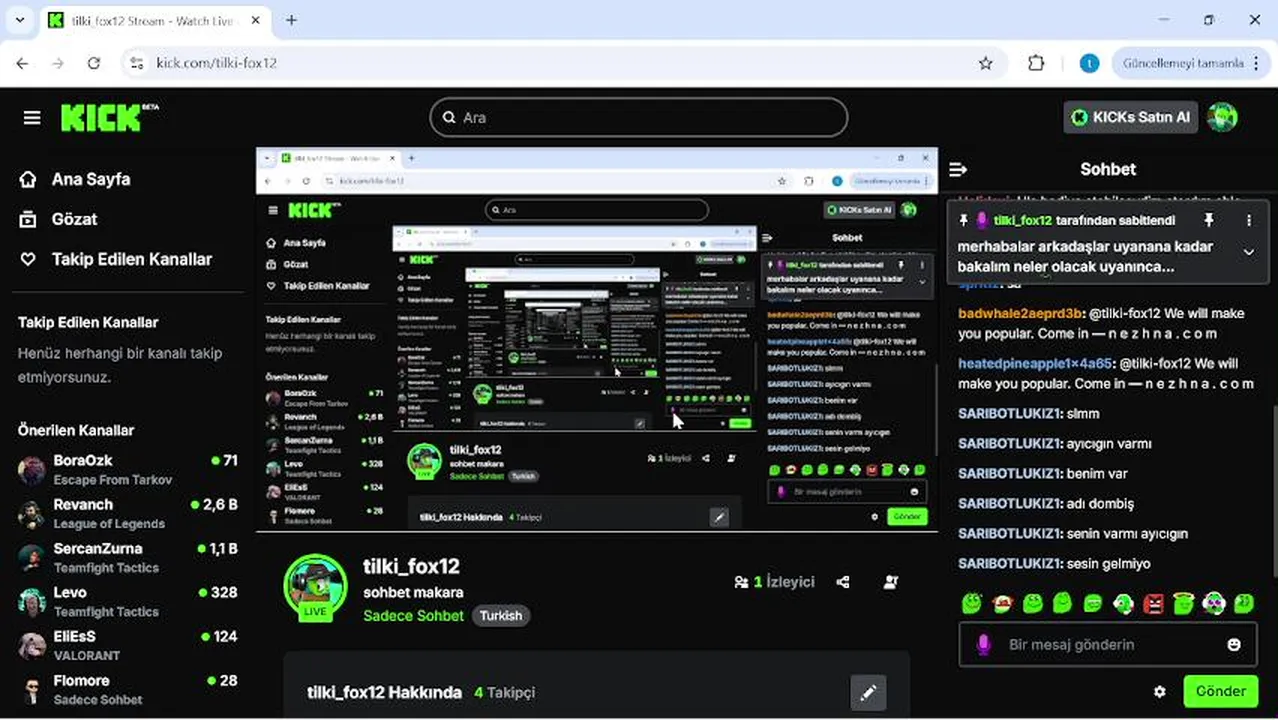
Task: Click the Gönder send button
Action: pyautogui.click(x=1220, y=691)
